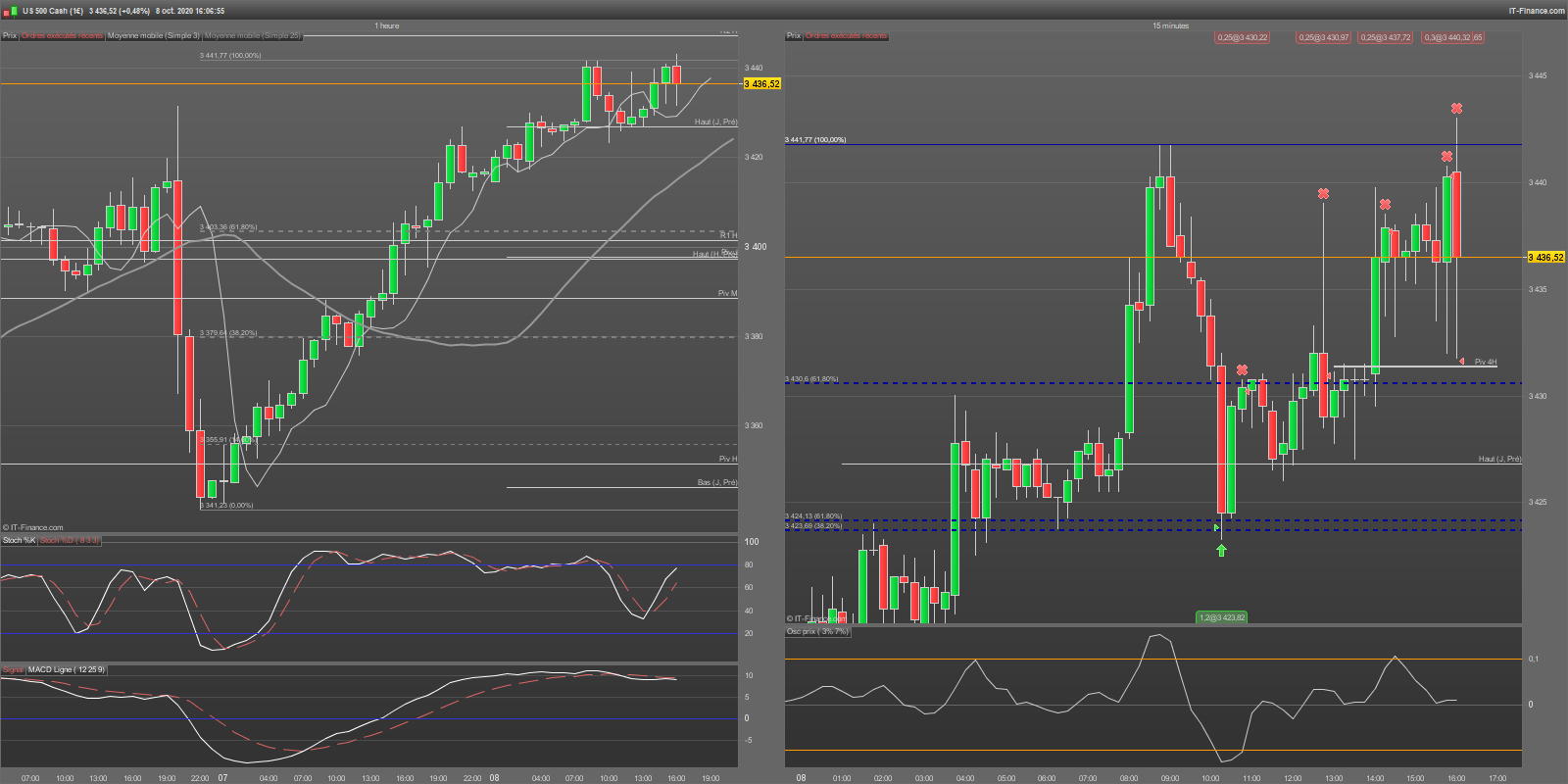This screenshot has height=784, width=1568.
Task: Select the topmost red X order marker
Action: [1456, 109]
